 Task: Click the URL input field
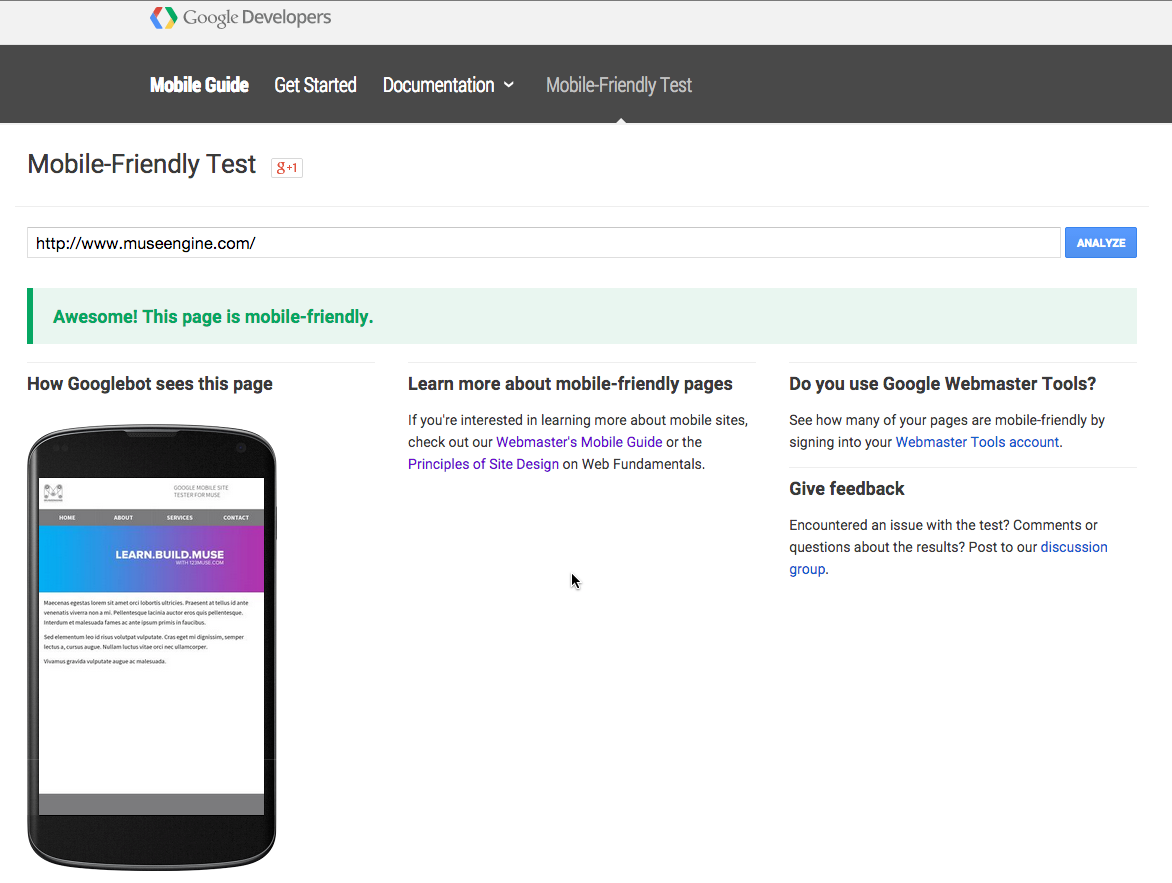click(543, 243)
